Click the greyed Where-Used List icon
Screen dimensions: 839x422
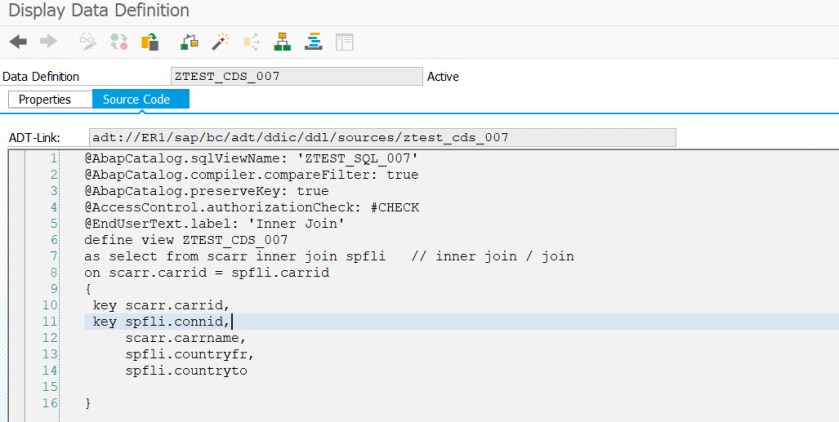(251, 41)
